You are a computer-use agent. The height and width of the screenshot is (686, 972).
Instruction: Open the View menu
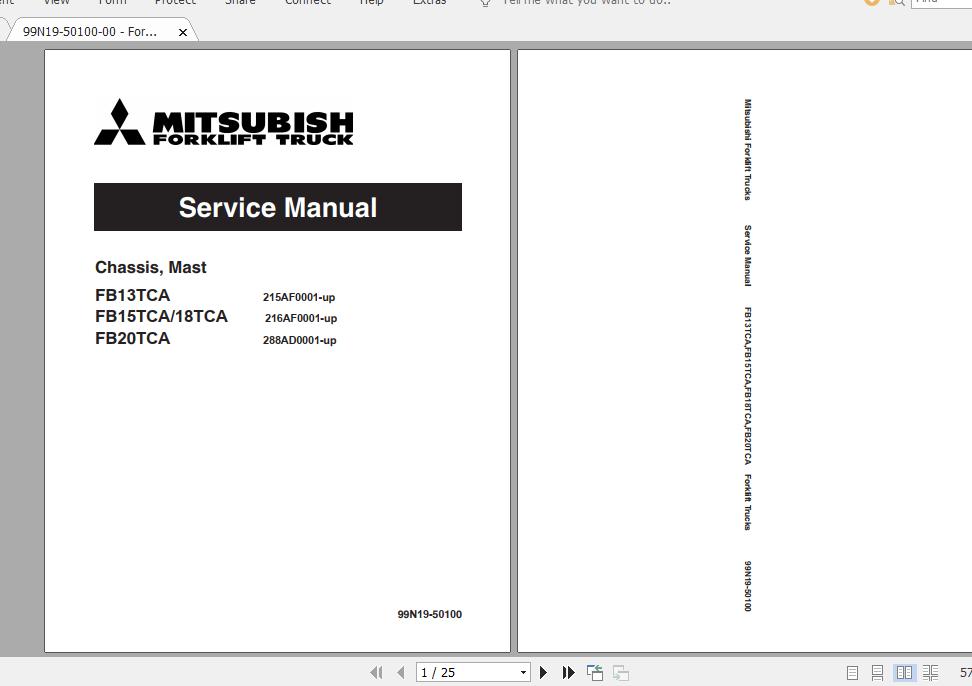55,3
